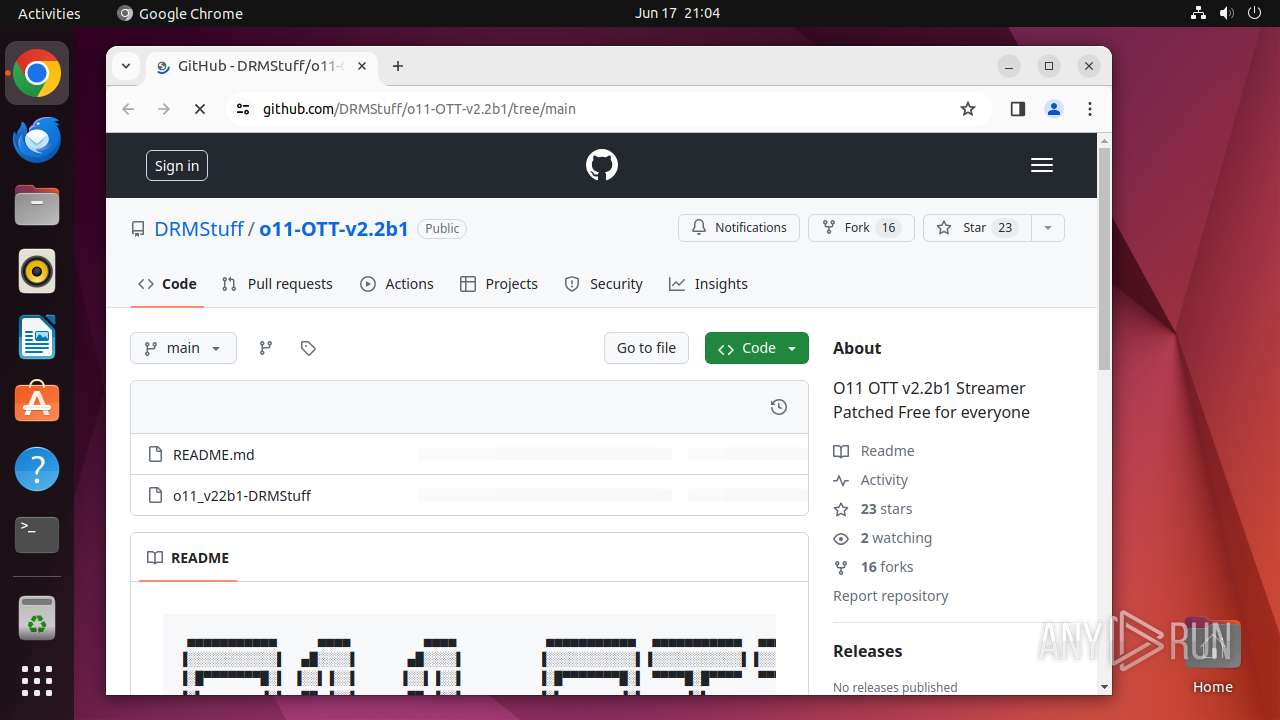Switch to the Security tab
The width and height of the screenshot is (1280, 720).
603,284
